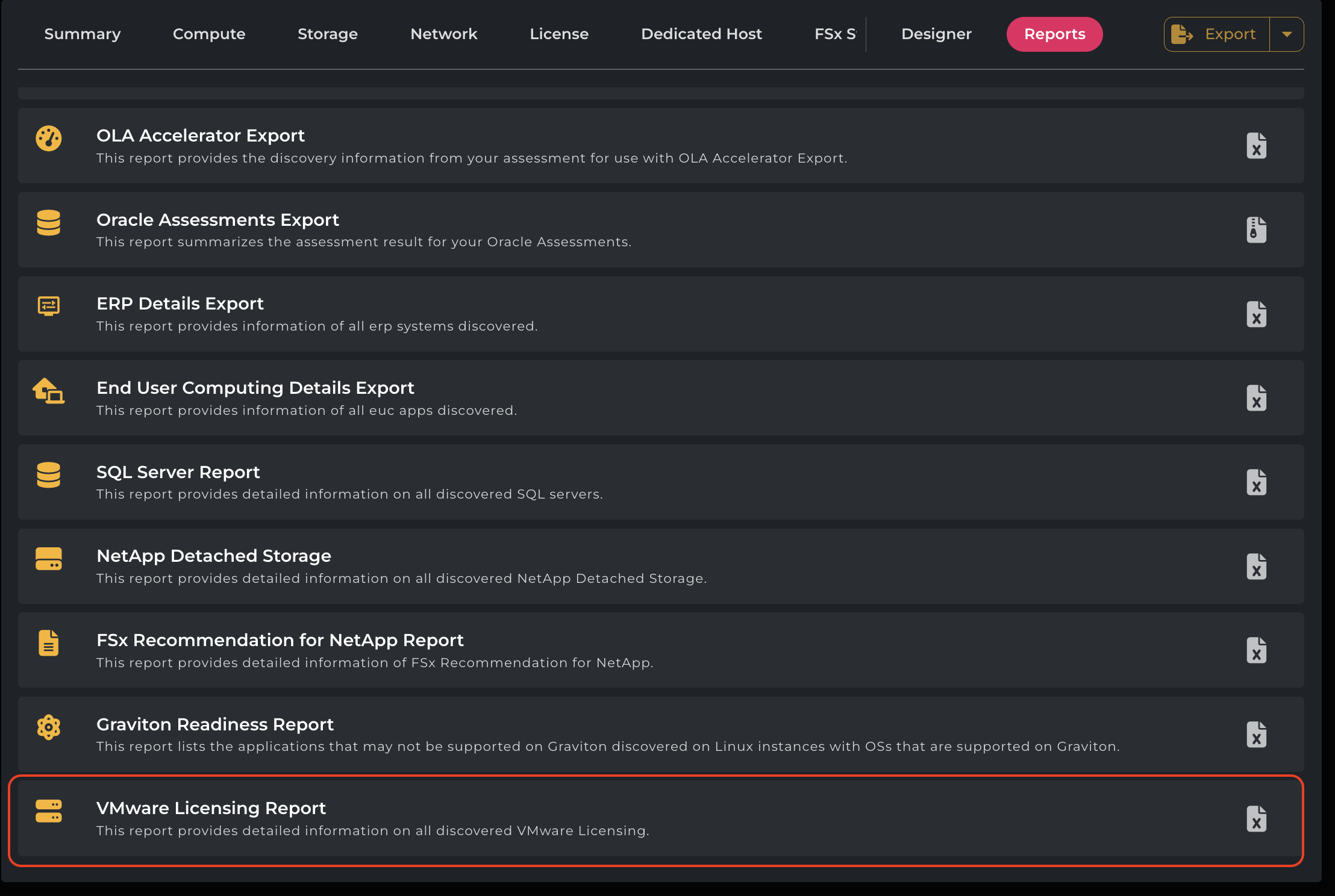This screenshot has width=1335, height=896.
Task: Switch to the Summary tab
Action: 83,34
